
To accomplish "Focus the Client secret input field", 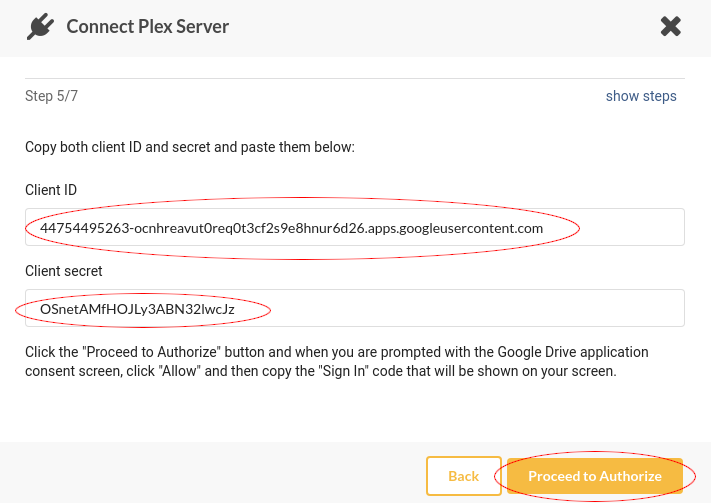I will point(355,308).
